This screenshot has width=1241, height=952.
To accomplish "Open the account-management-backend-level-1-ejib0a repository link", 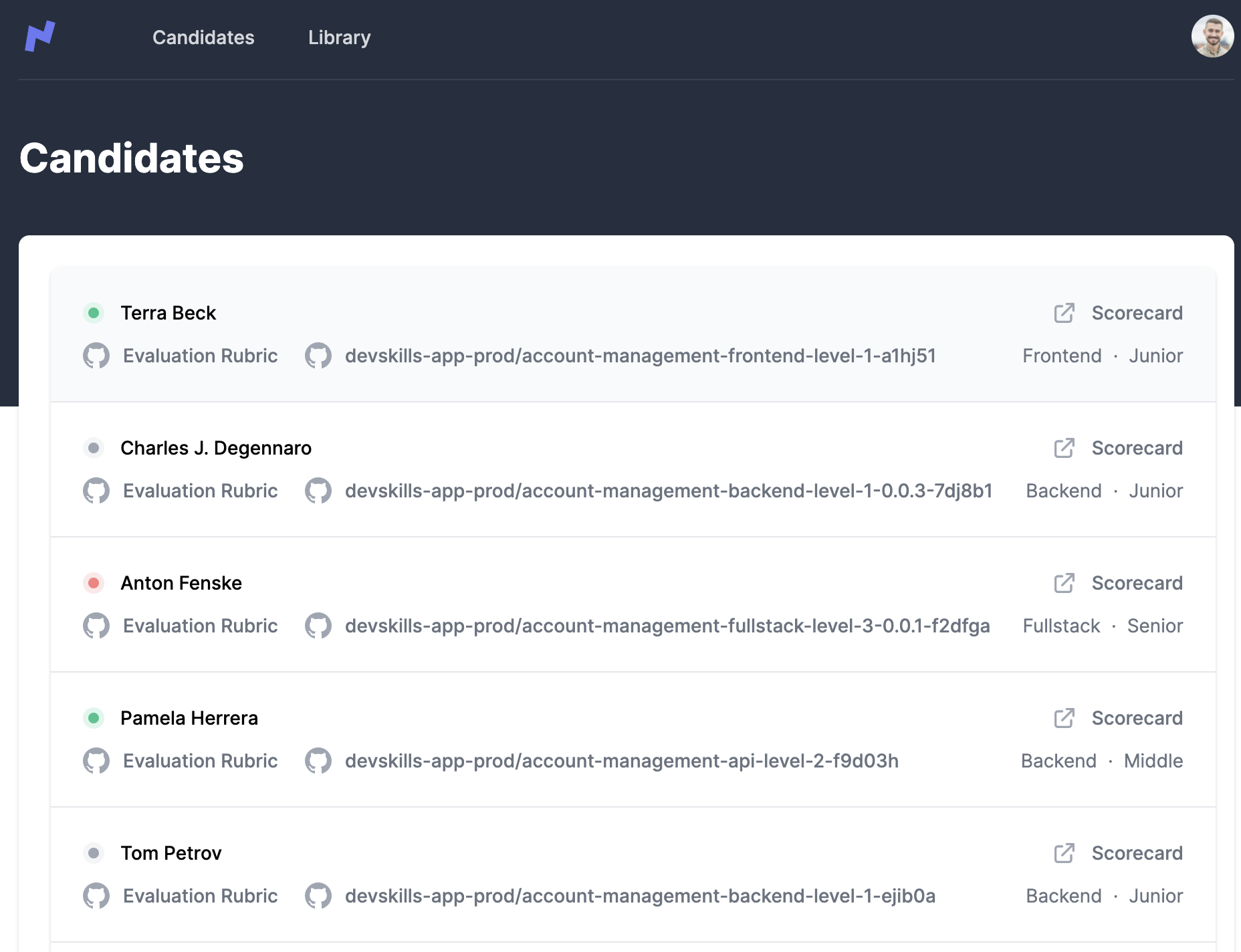I will coord(641,896).
